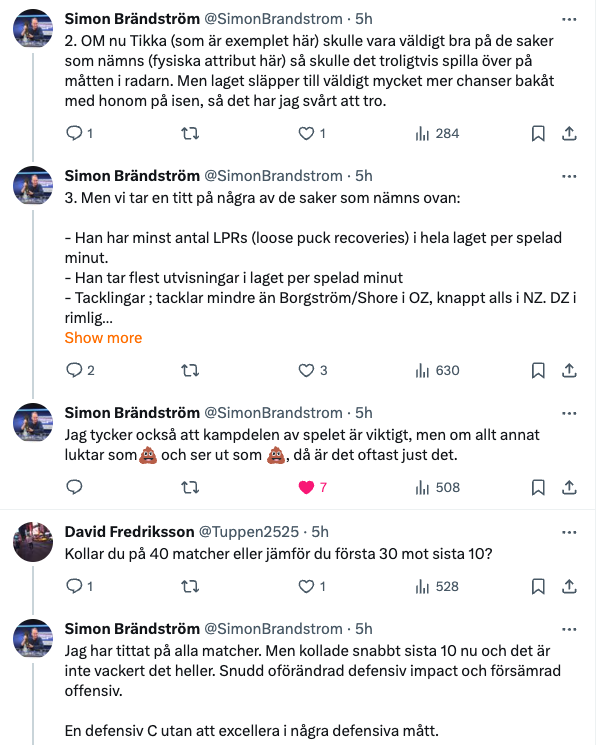Unlike the tweet with 7 likes
Screen dimensions: 604x745
pos(312,487)
